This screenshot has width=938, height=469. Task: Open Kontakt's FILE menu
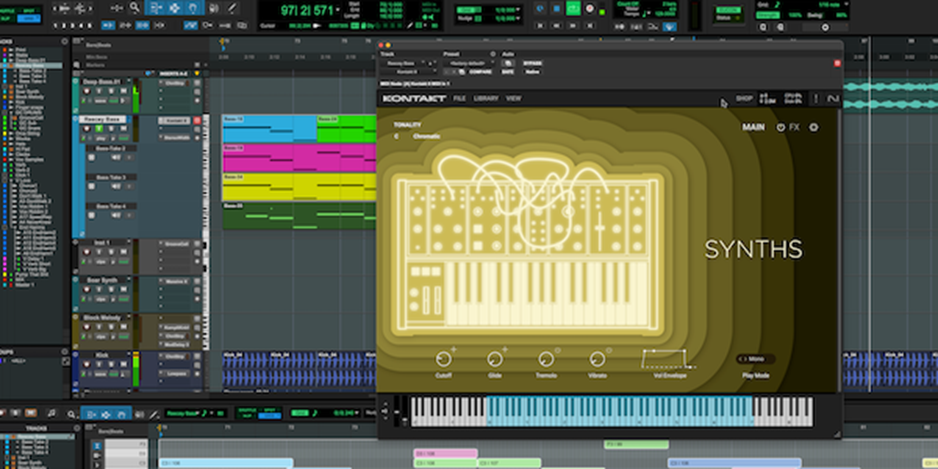pos(459,98)
